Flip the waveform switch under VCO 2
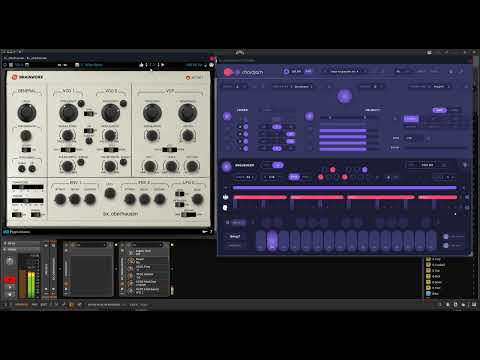Image resolution: width=480 pixels, height=360 pixels. (111, 150)
